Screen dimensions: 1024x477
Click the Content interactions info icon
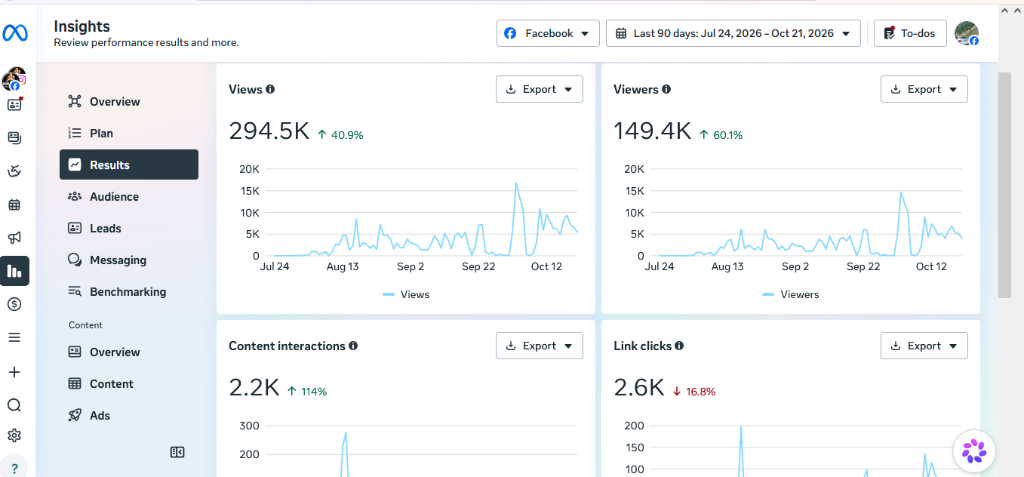tap(353, 346)
